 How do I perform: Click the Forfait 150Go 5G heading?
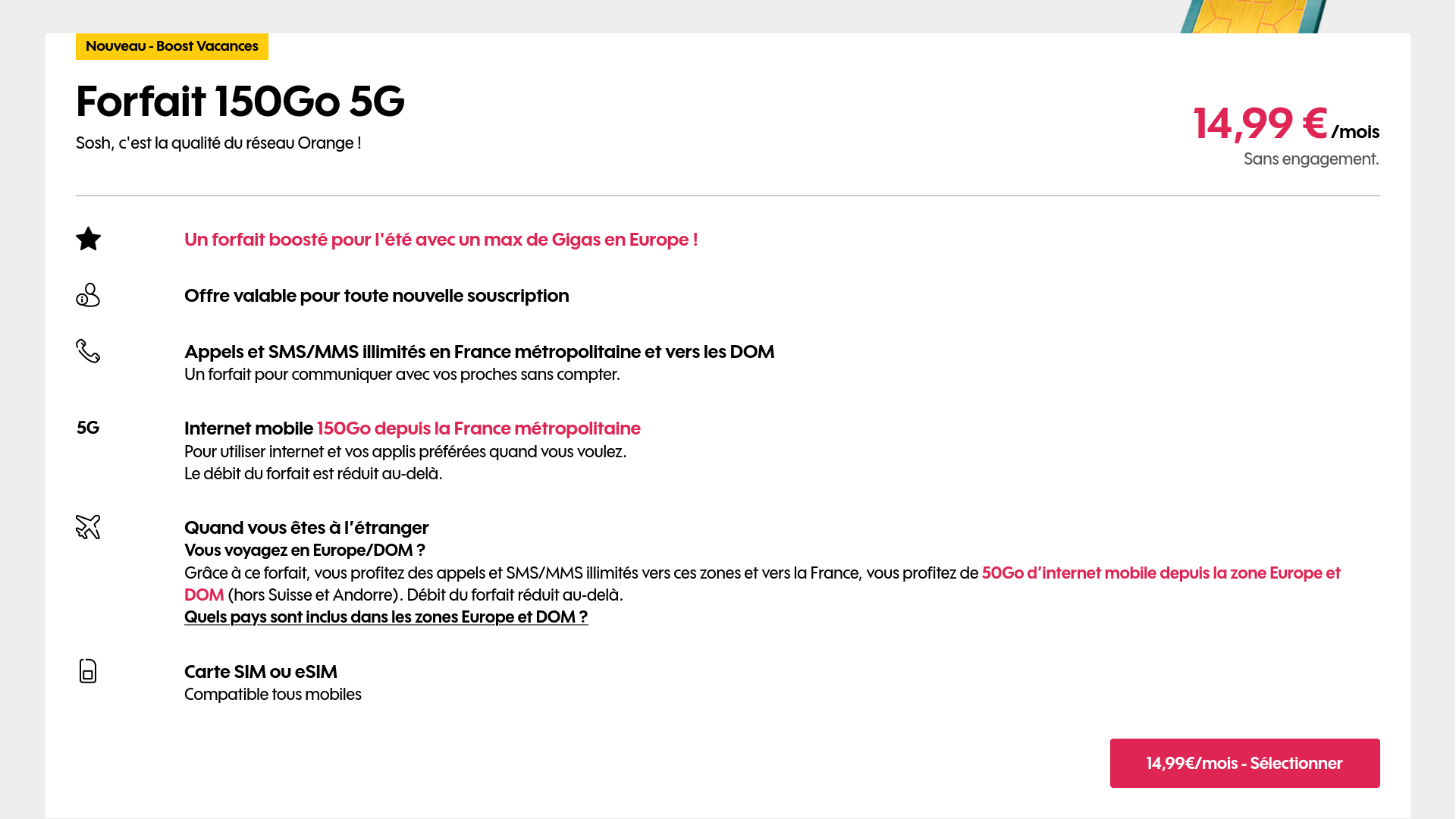240,101
